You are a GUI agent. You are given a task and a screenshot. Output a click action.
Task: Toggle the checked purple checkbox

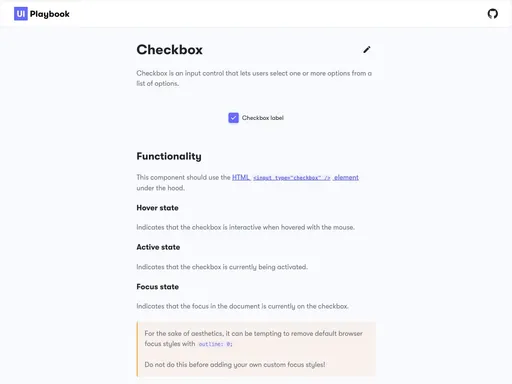click(x=233, y=118)
